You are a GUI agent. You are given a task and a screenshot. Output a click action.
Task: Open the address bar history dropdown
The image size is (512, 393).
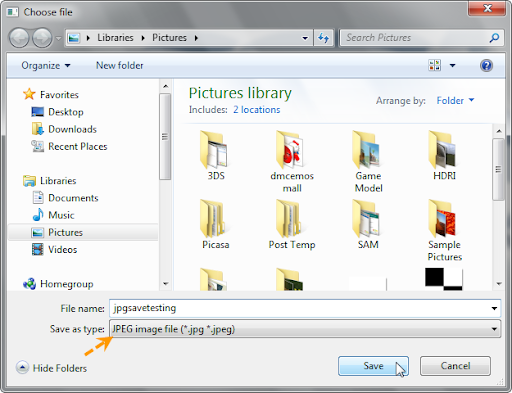(305, 38)
